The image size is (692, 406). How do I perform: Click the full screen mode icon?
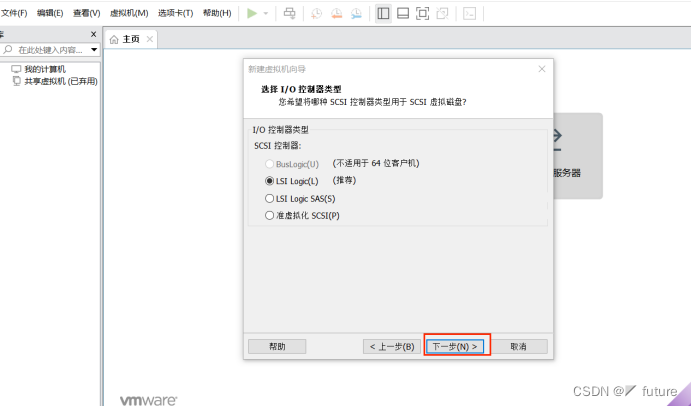point(422,13)
